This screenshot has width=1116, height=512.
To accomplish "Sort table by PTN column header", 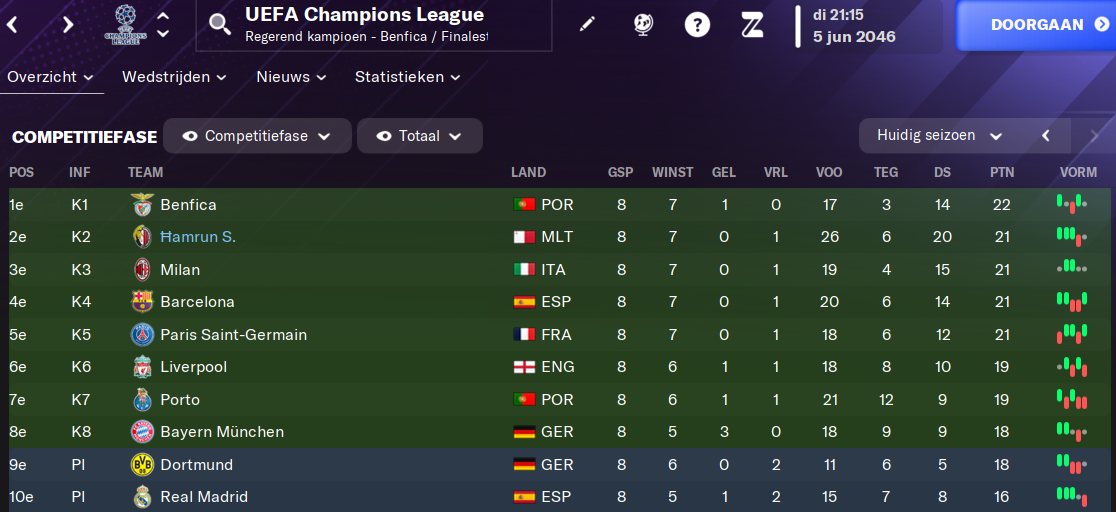I will (1002, 172).
